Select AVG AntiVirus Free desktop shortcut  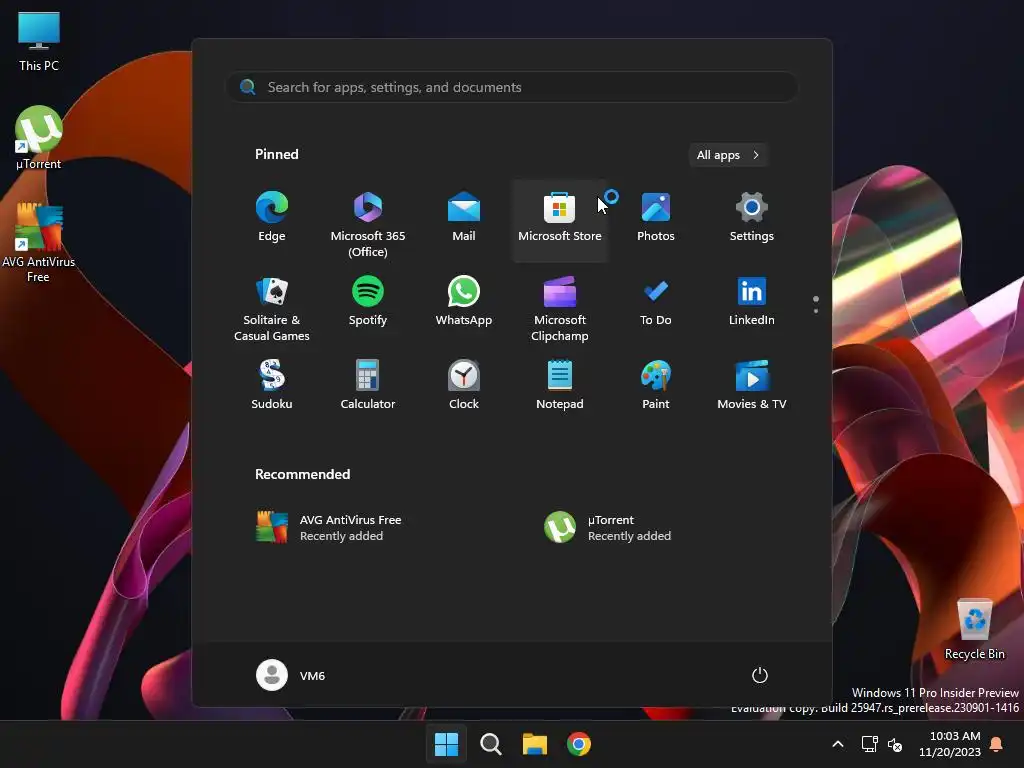pos(39,243)
